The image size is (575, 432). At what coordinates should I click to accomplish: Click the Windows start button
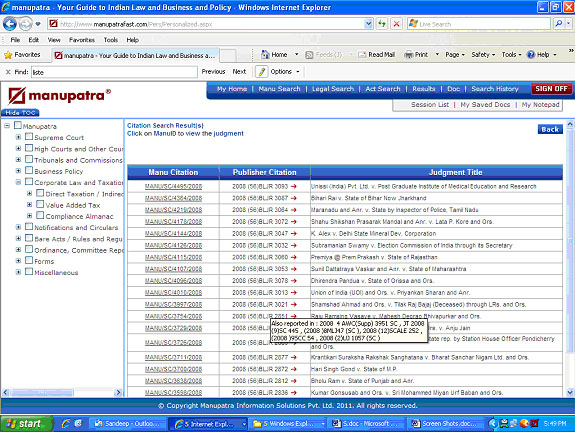click(26, 424)
